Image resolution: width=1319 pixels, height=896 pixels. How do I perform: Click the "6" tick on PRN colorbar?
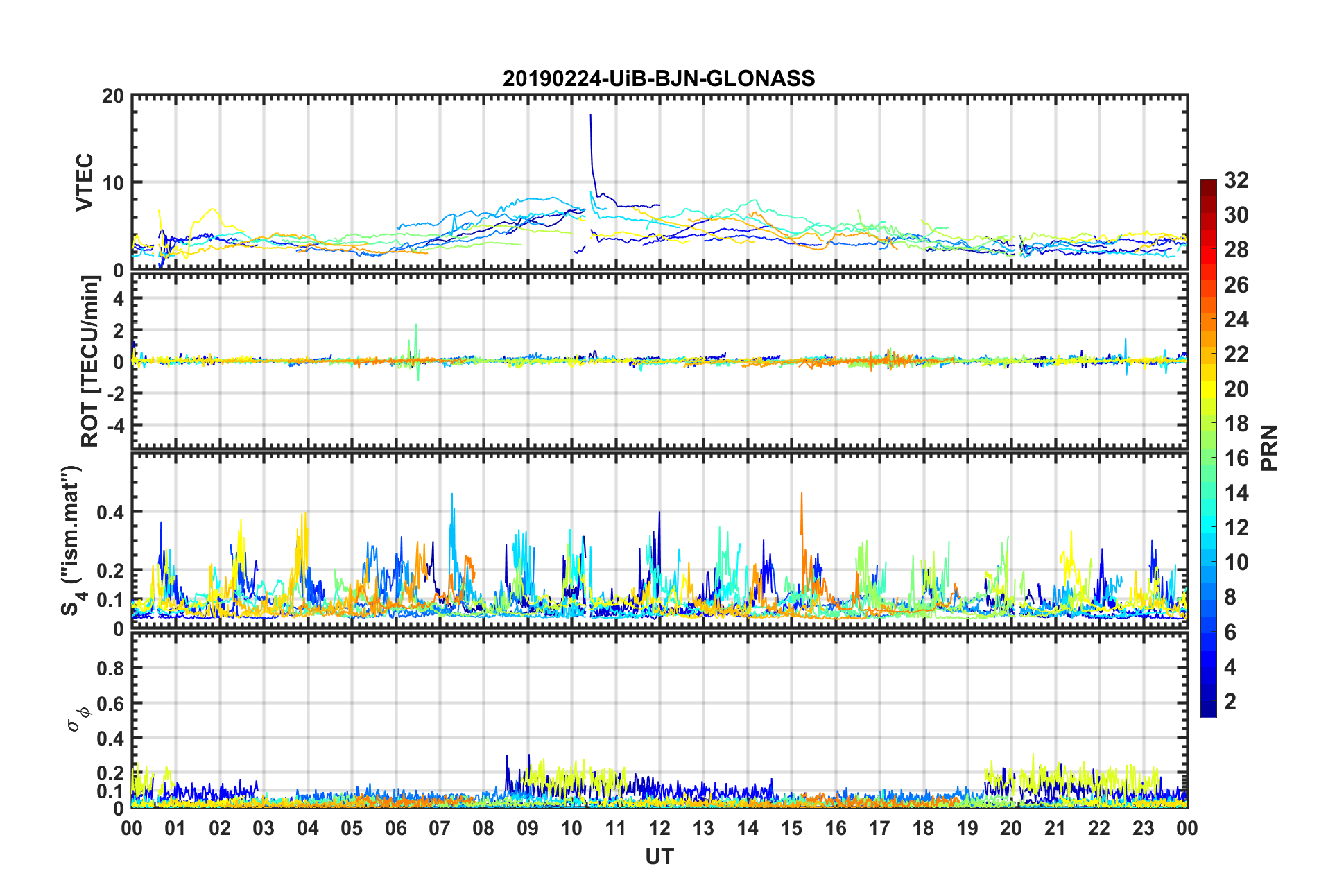click(1230, 632)
